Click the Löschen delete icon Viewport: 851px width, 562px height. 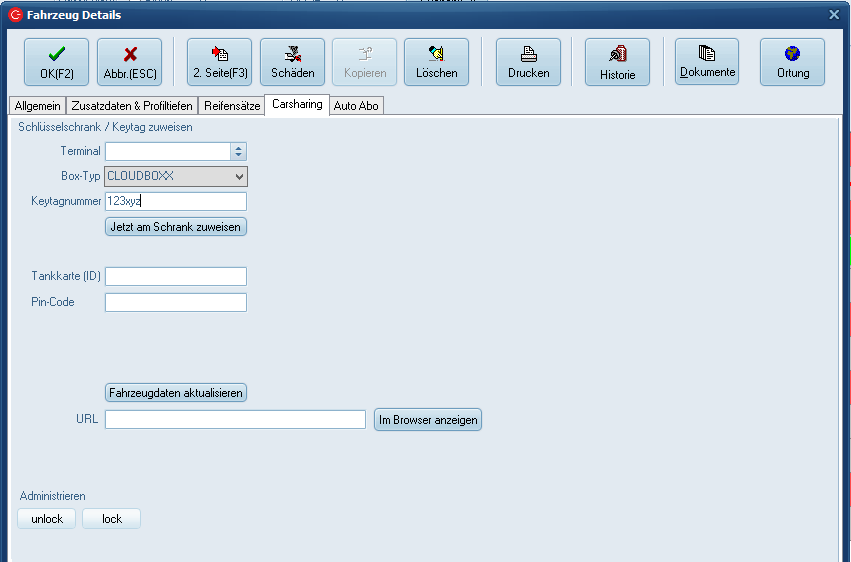click(x=436, y=62)
